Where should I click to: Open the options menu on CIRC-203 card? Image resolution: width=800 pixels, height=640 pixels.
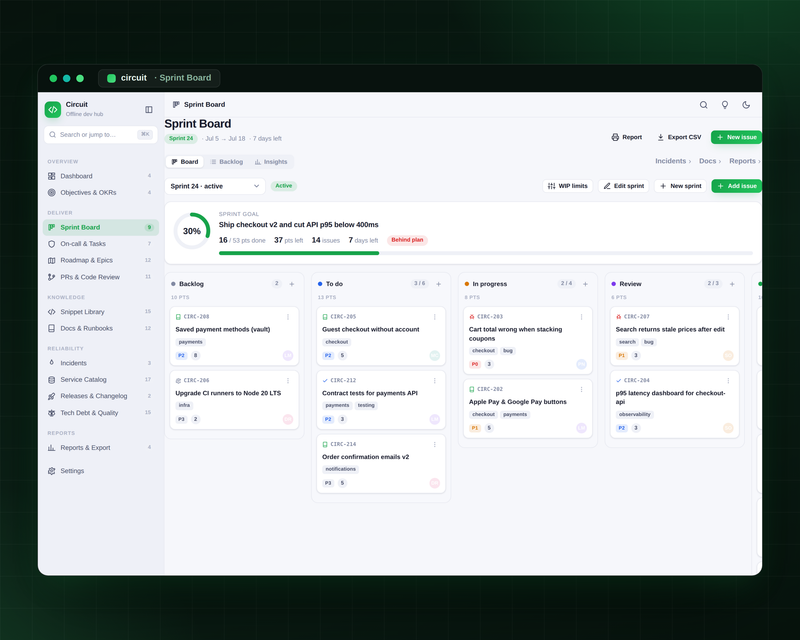click(582, 317)
